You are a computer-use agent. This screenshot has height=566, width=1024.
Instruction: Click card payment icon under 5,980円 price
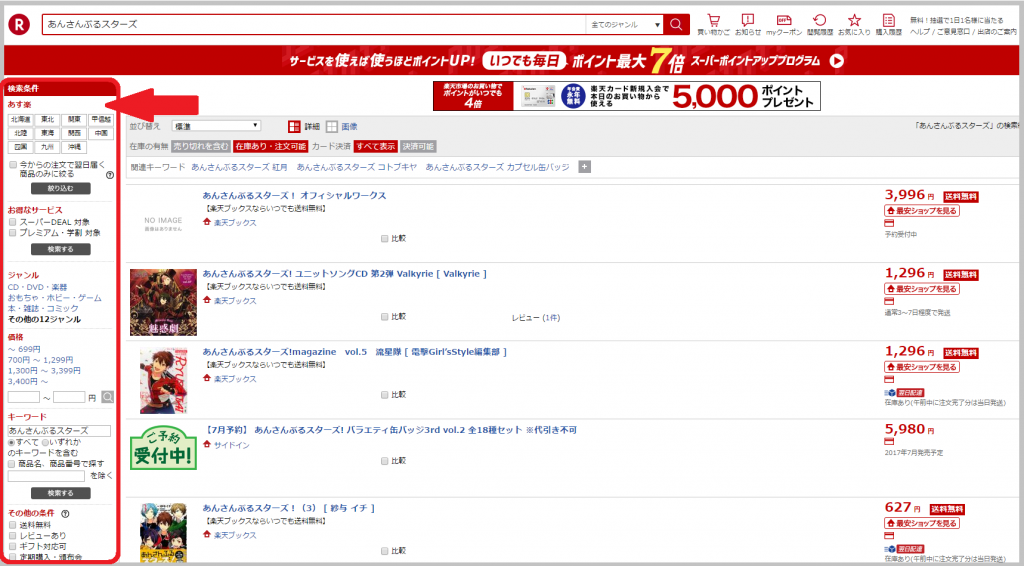point(889,441)
